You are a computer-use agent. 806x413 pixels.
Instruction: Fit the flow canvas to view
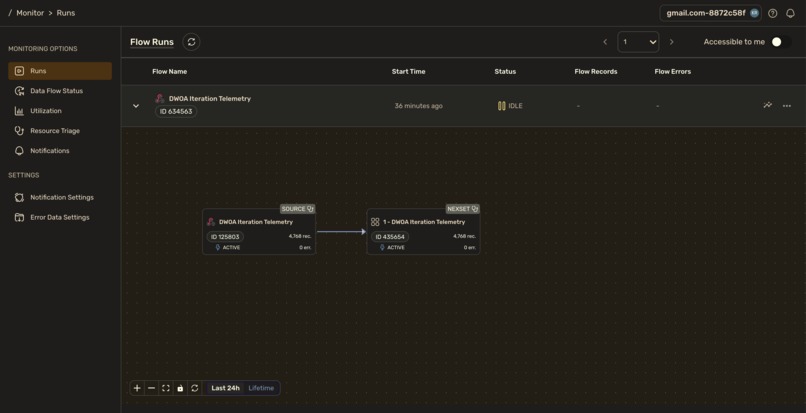pyautogui.click(x=166, y=388)
